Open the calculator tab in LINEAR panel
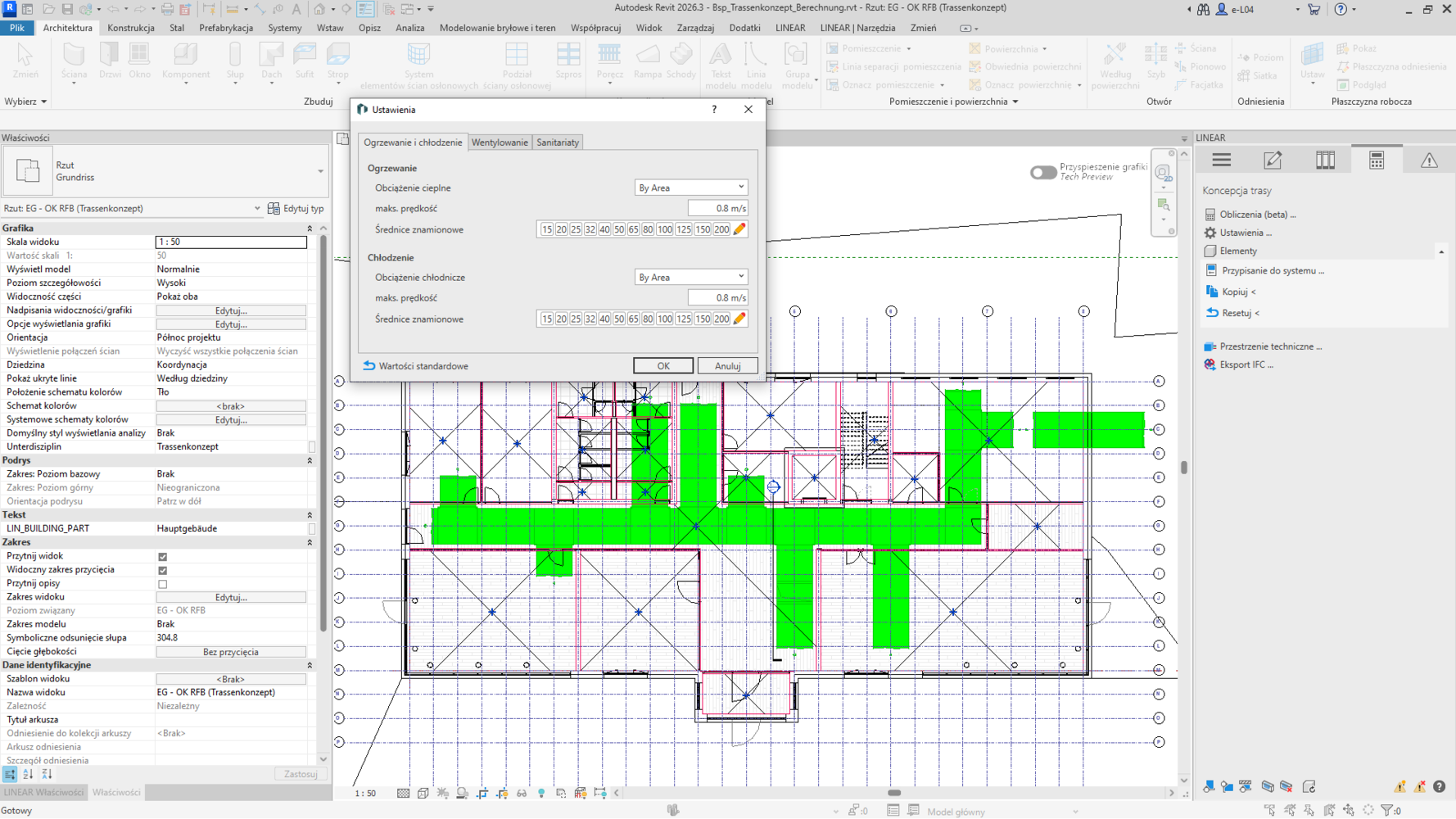This screenshot has height=819, width=1456. point(1376,161)
